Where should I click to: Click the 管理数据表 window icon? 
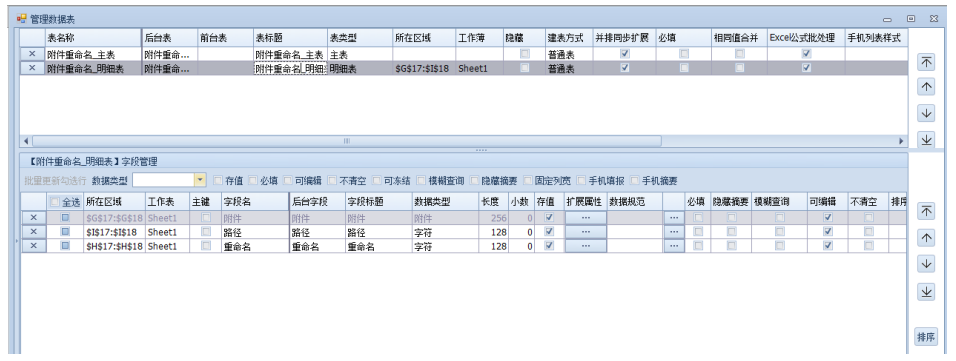(21, 19)
